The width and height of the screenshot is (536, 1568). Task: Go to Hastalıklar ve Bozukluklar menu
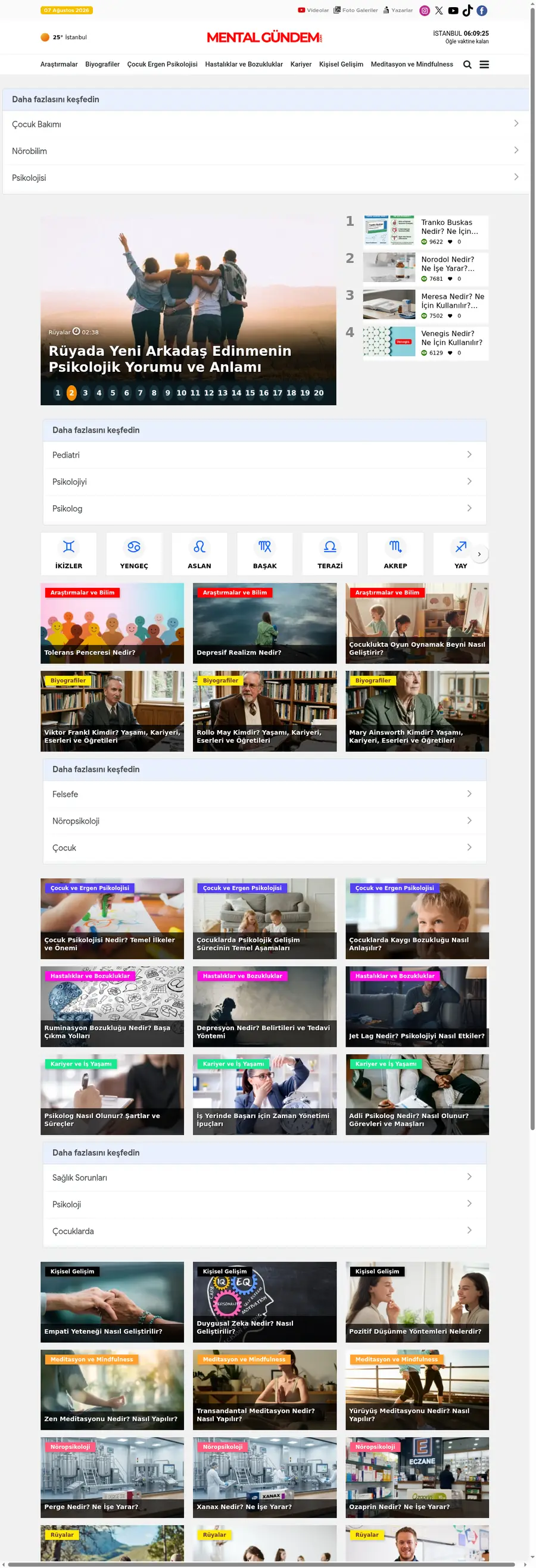click(x=244, y=64)
